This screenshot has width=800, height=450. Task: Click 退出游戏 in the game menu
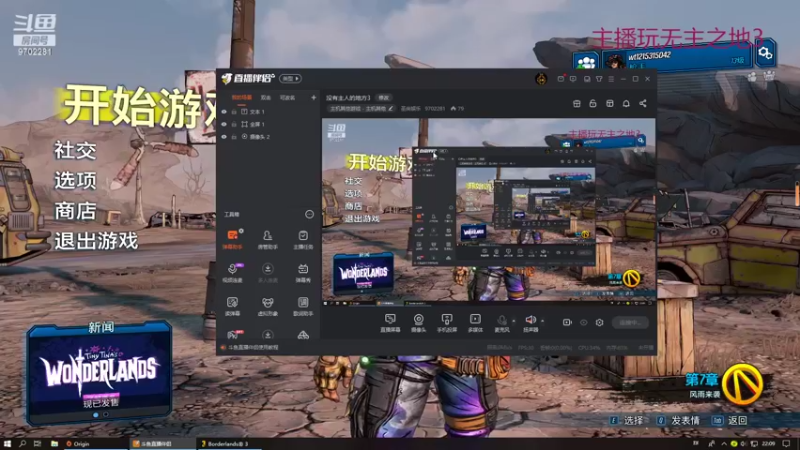pos(96,241)
